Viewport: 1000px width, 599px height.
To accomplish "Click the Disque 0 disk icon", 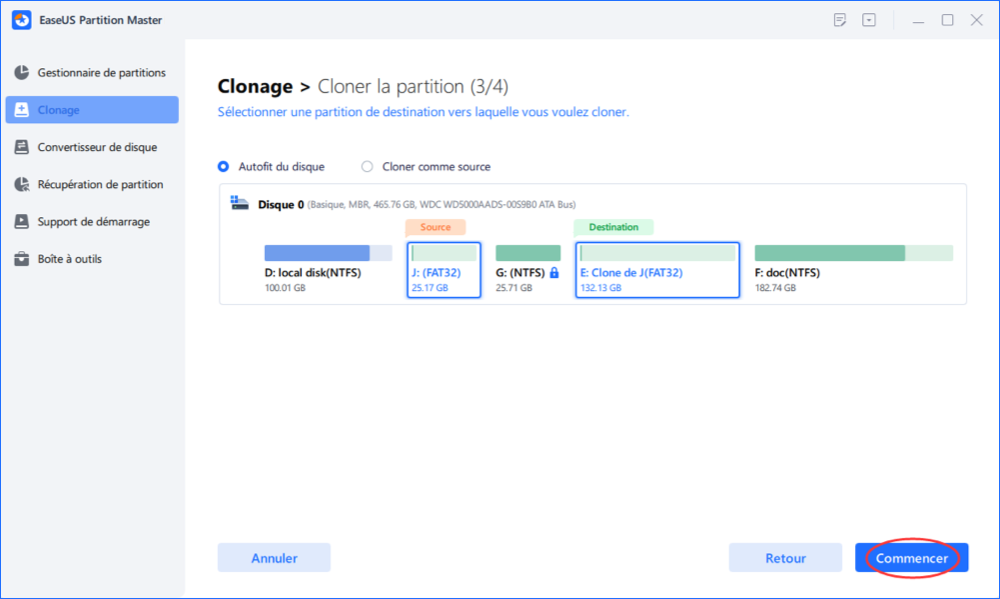I will 240,203.
